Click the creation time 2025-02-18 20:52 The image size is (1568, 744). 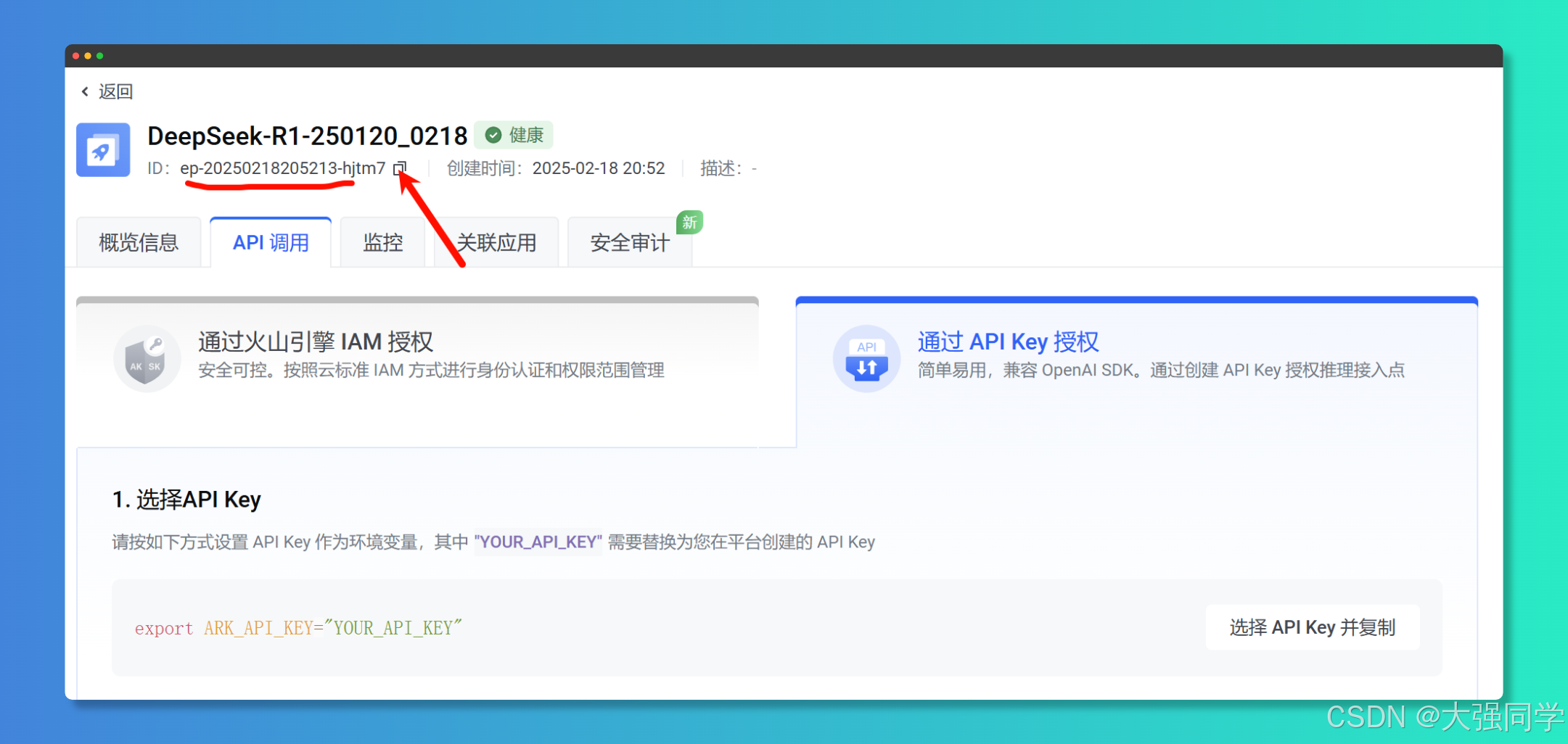pyautogui.click(x=599, y=168)
